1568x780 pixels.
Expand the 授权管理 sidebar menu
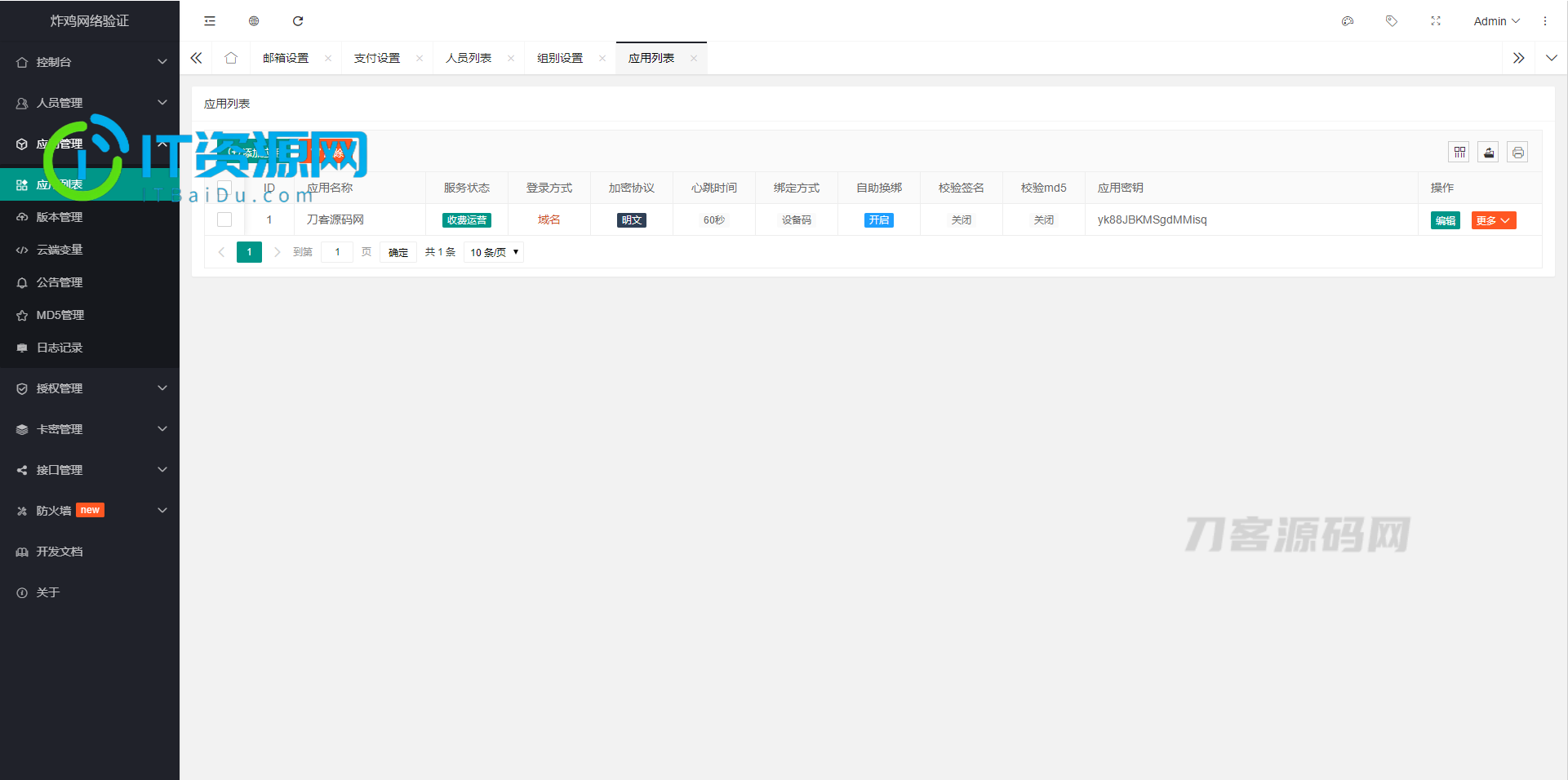[90, 388]
